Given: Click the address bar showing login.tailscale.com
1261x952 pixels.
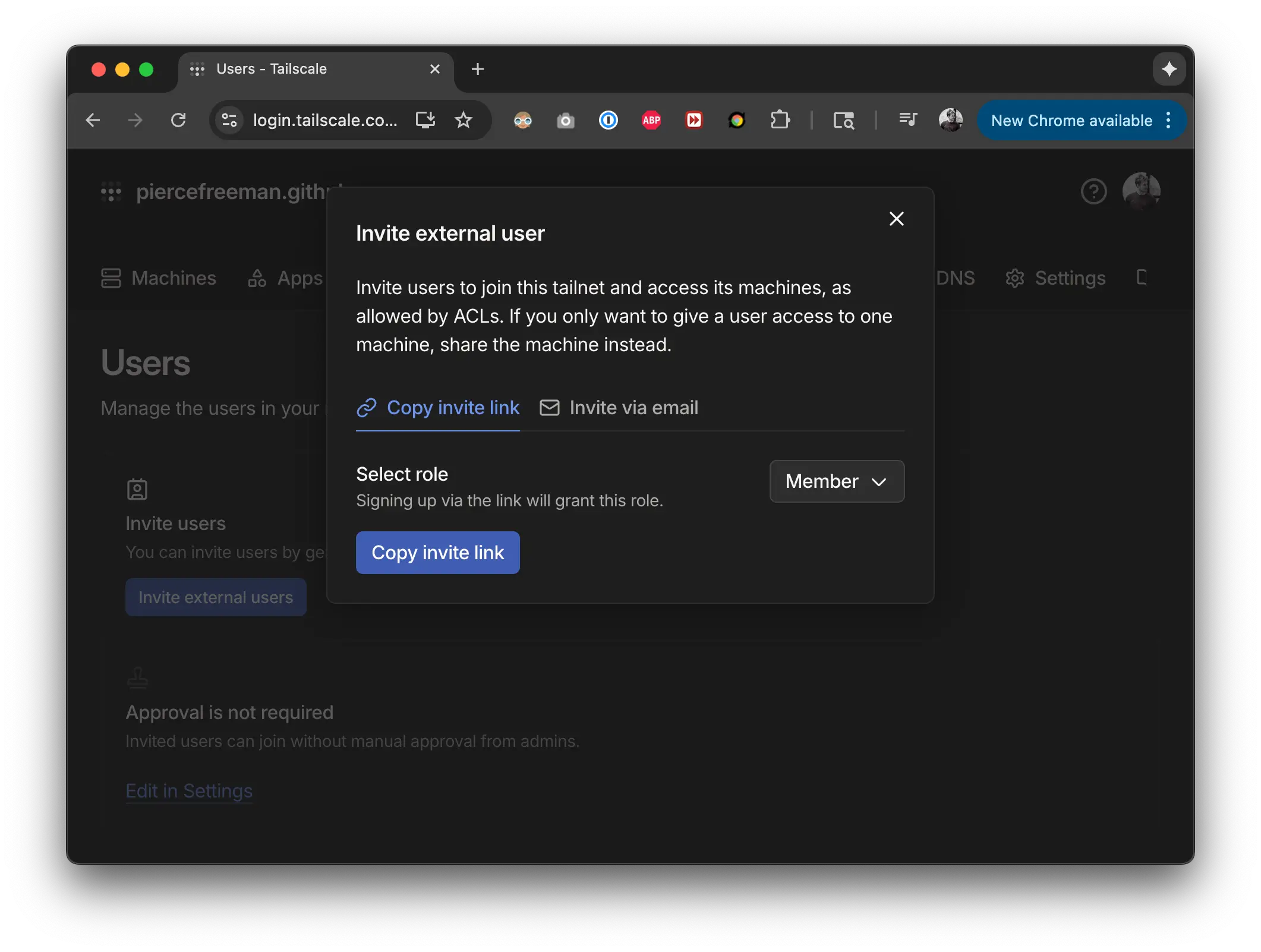Looking at the screenshot, I should 326,120.
